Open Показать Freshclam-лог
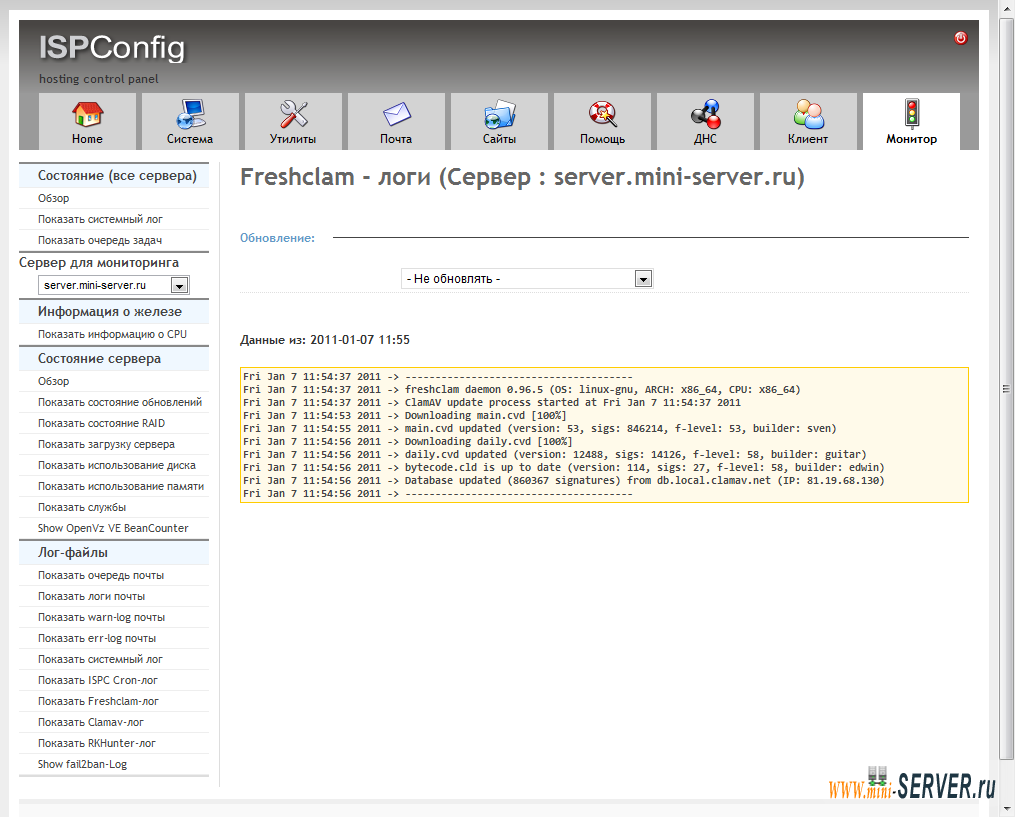This screenshot has height=817, width=1015. [x=98, y=701]
